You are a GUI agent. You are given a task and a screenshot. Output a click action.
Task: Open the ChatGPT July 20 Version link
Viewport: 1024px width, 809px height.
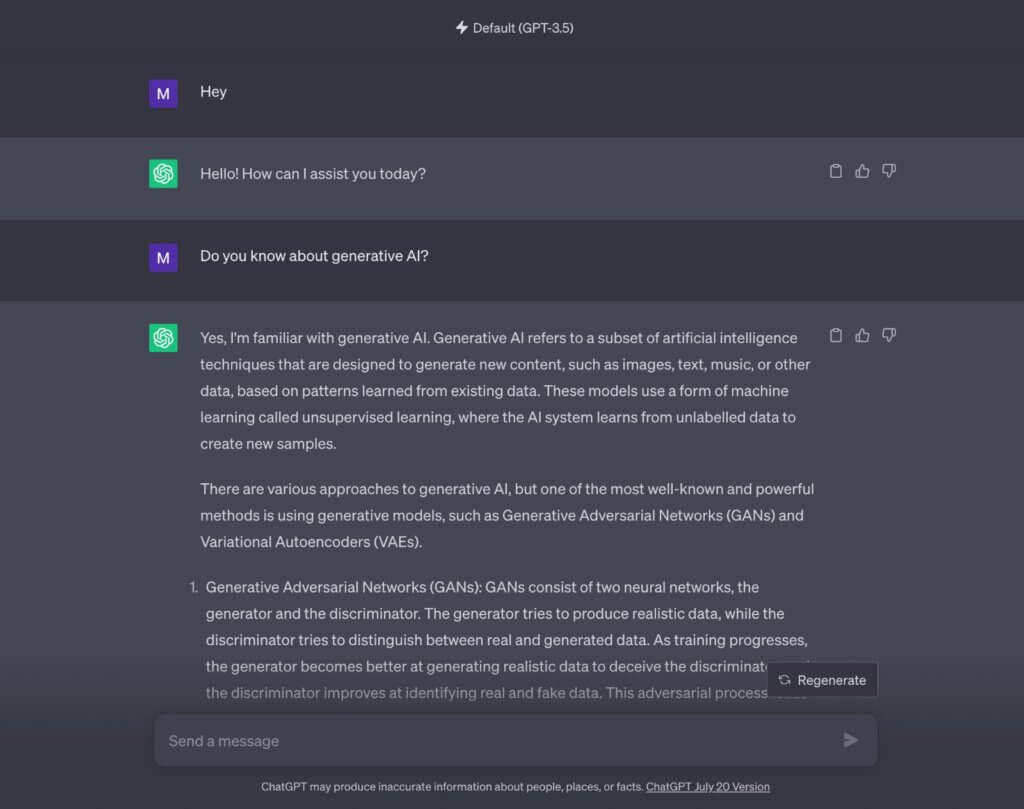pos(708,787)
